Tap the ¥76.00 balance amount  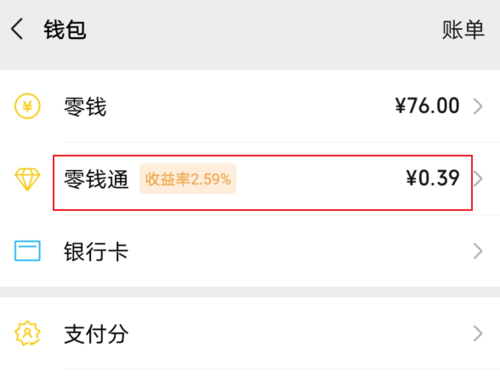point(427,106)
